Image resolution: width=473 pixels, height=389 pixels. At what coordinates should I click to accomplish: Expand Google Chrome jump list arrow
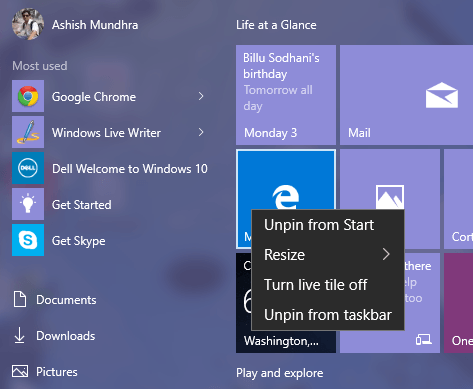[x=201, y=96]
